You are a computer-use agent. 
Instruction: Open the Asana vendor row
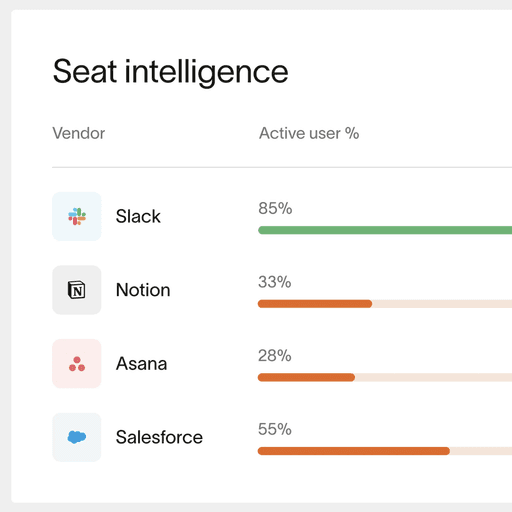click(282, 364)
